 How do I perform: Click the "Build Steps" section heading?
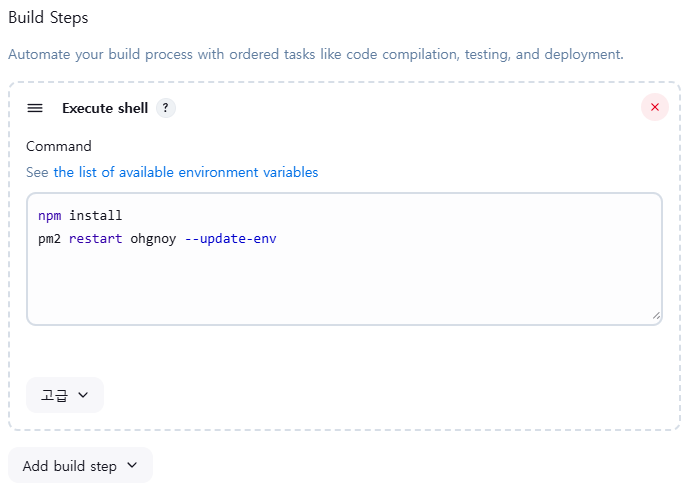(48, 18)
